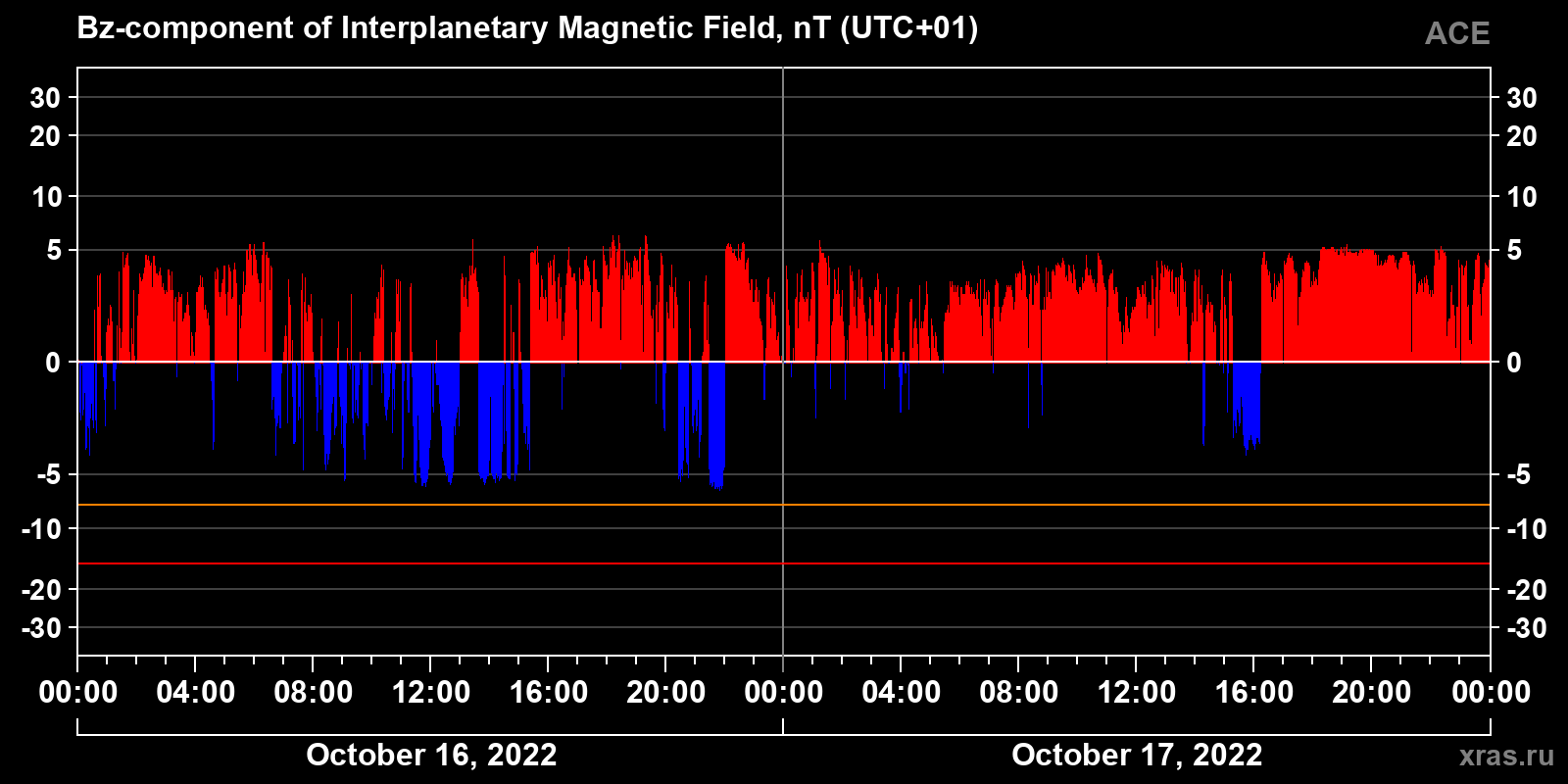Screen dimensions: 1568x784
Task: Click the 00:00 label ending October 17
Action: (x=1491, y=693)
